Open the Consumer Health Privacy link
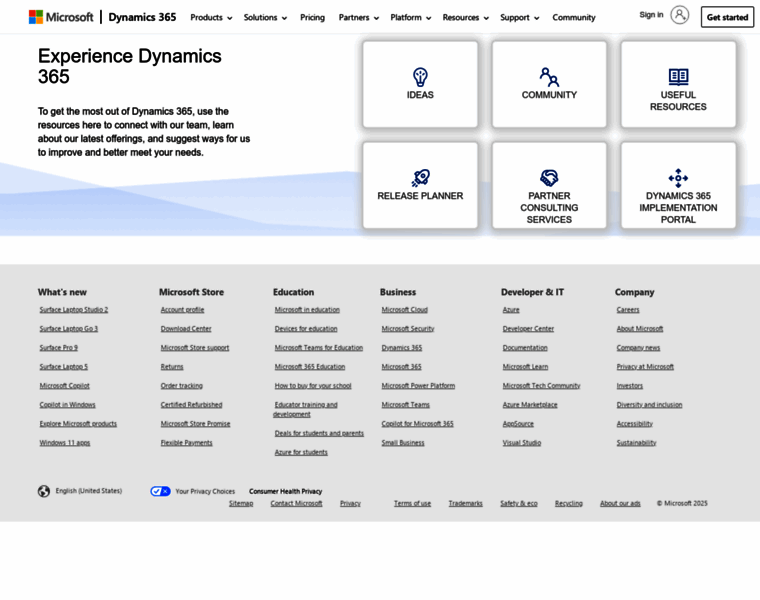This screenshot has width=760, height=600. 285,491
